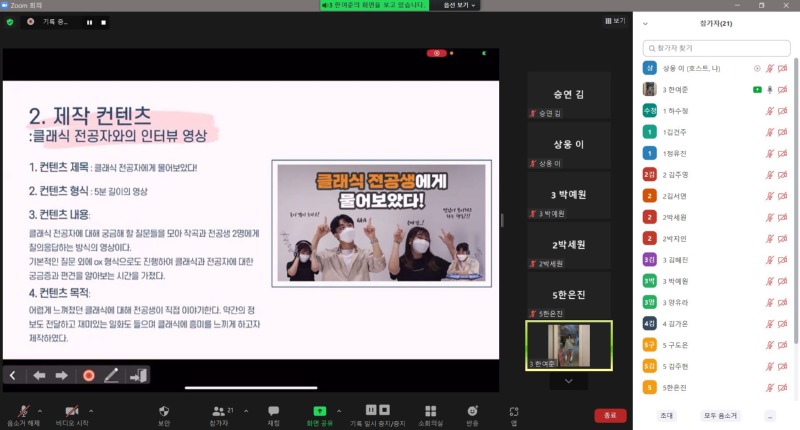Click the red shared-screen recording pill indicator
This screenshot has width=800, height=430.
[437, 53]
